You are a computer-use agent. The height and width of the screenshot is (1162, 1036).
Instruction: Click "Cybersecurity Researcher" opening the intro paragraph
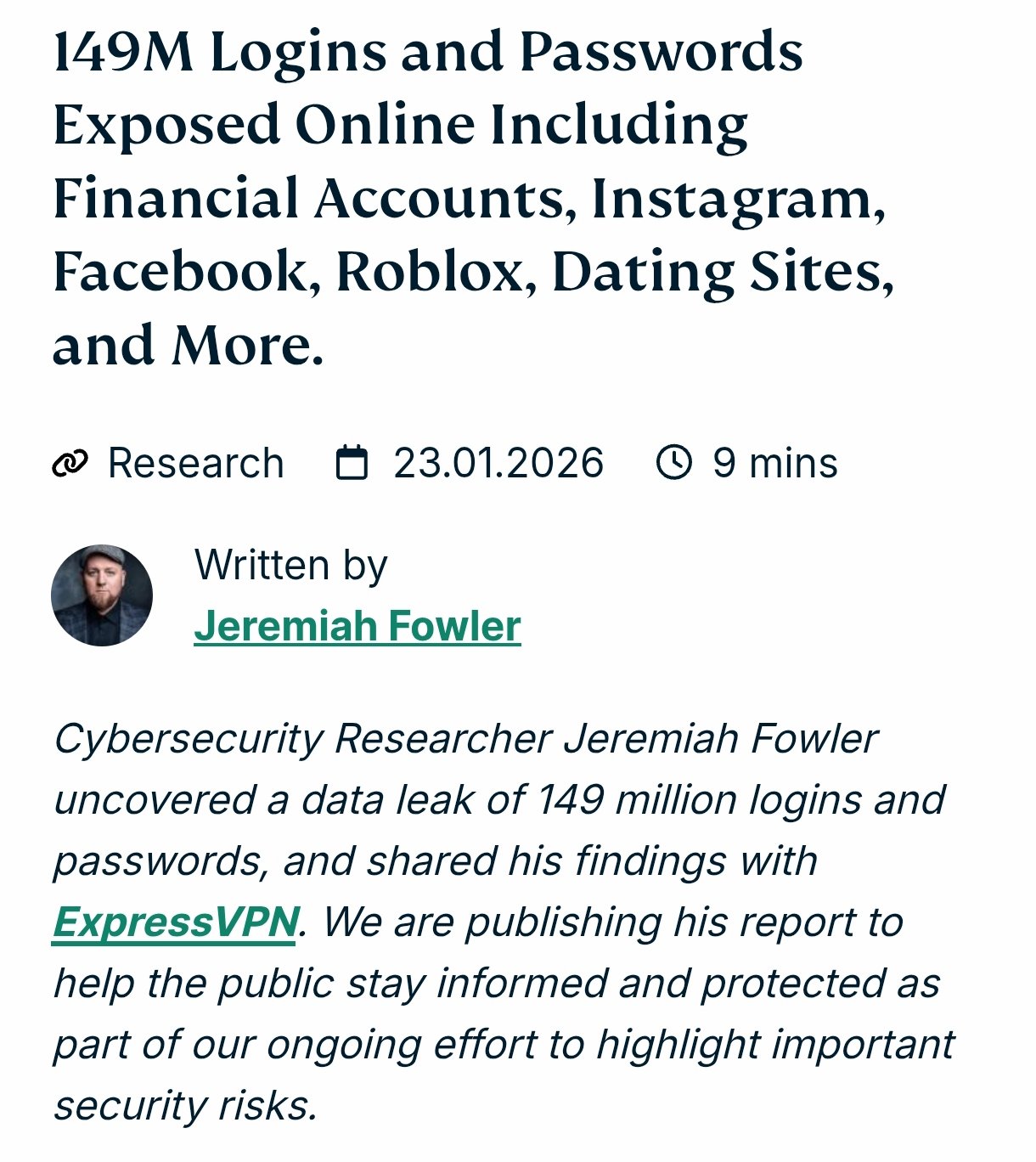point(302,739)
